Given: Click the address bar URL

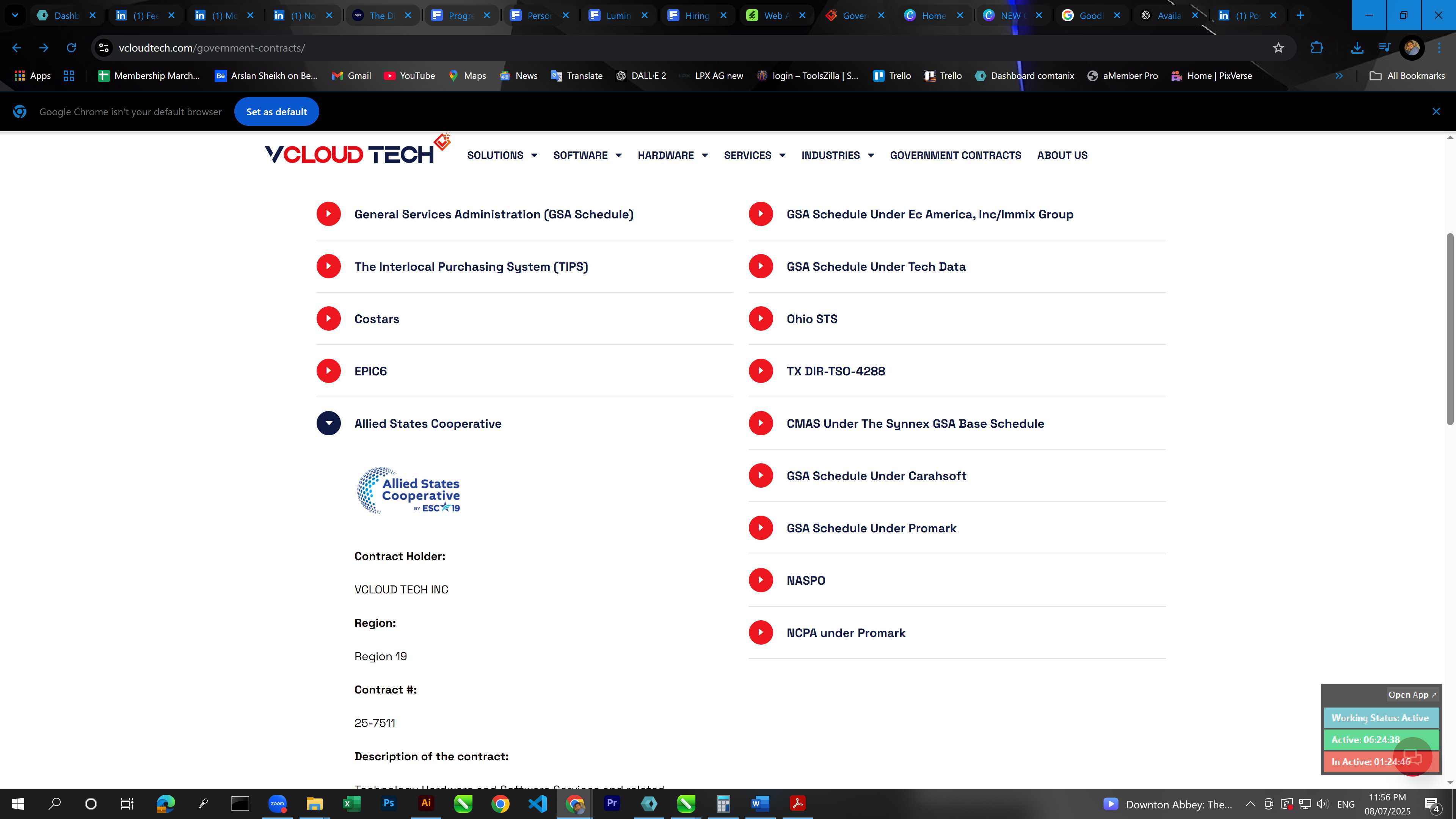Looking at the screenshot, I should point(212,48).
